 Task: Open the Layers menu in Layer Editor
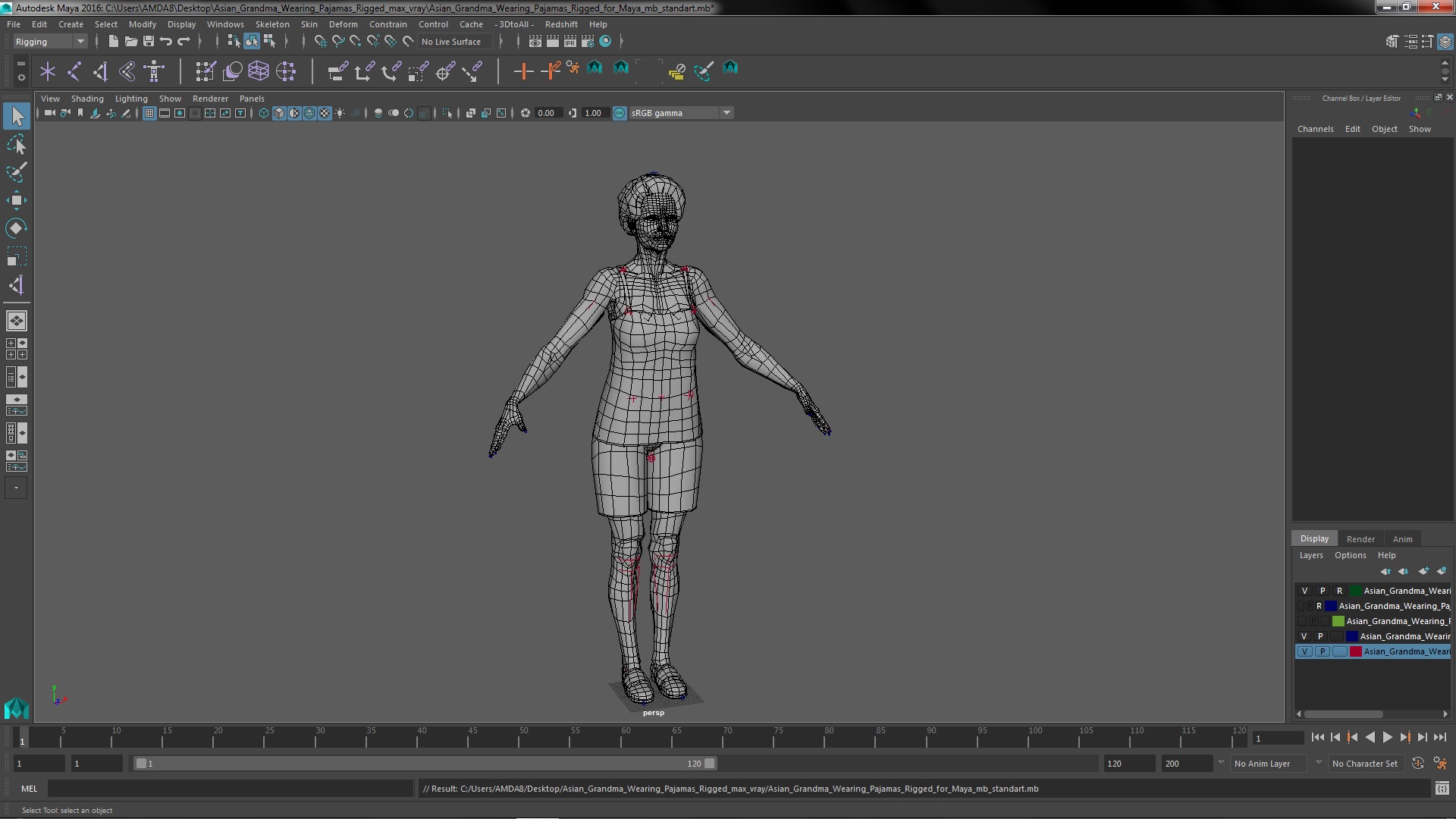(1310, 555)
